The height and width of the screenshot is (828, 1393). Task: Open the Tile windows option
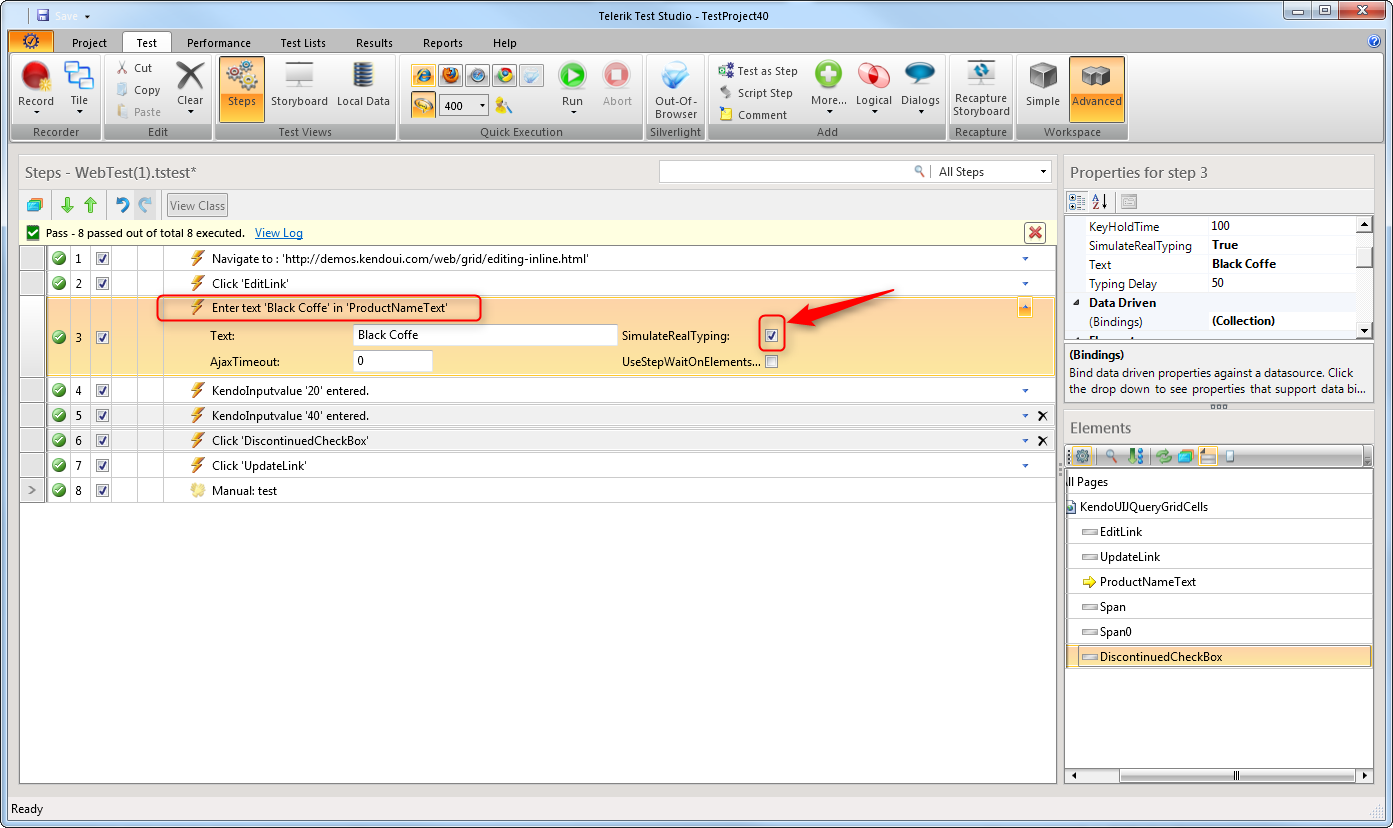79,88
